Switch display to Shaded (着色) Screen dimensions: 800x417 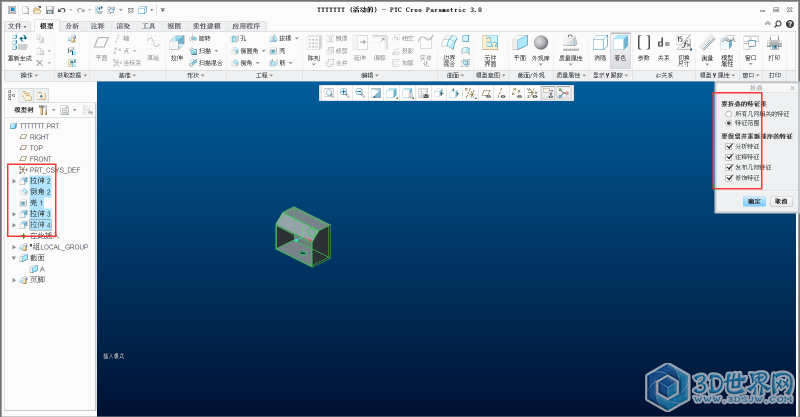point(620,49)
